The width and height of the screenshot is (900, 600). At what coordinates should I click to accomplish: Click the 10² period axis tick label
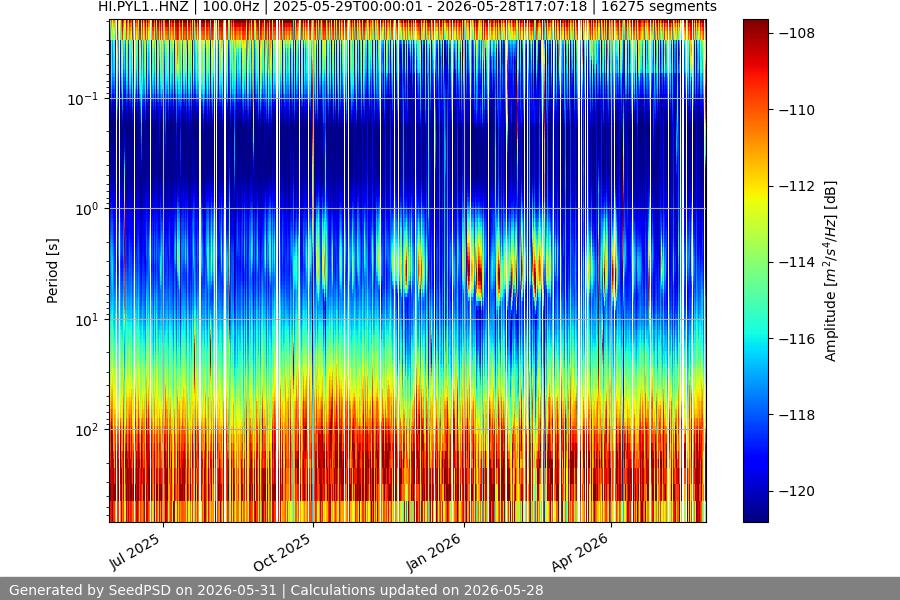[x=87, y=430]
